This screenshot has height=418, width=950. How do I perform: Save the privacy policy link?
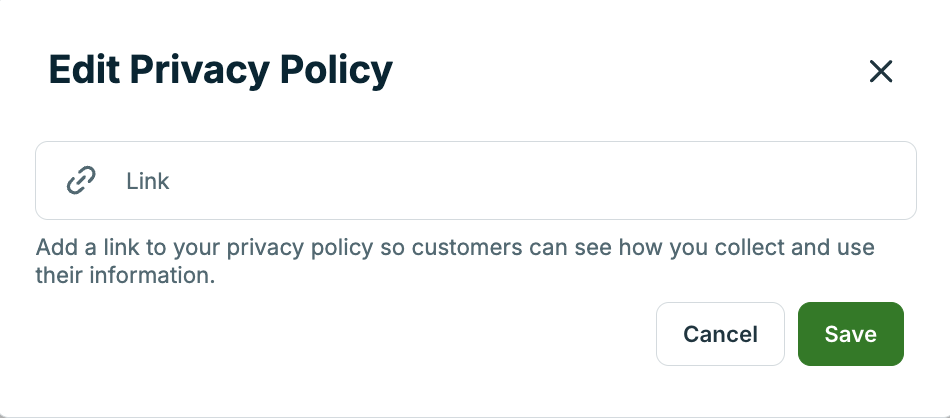[x=850, y=334]
